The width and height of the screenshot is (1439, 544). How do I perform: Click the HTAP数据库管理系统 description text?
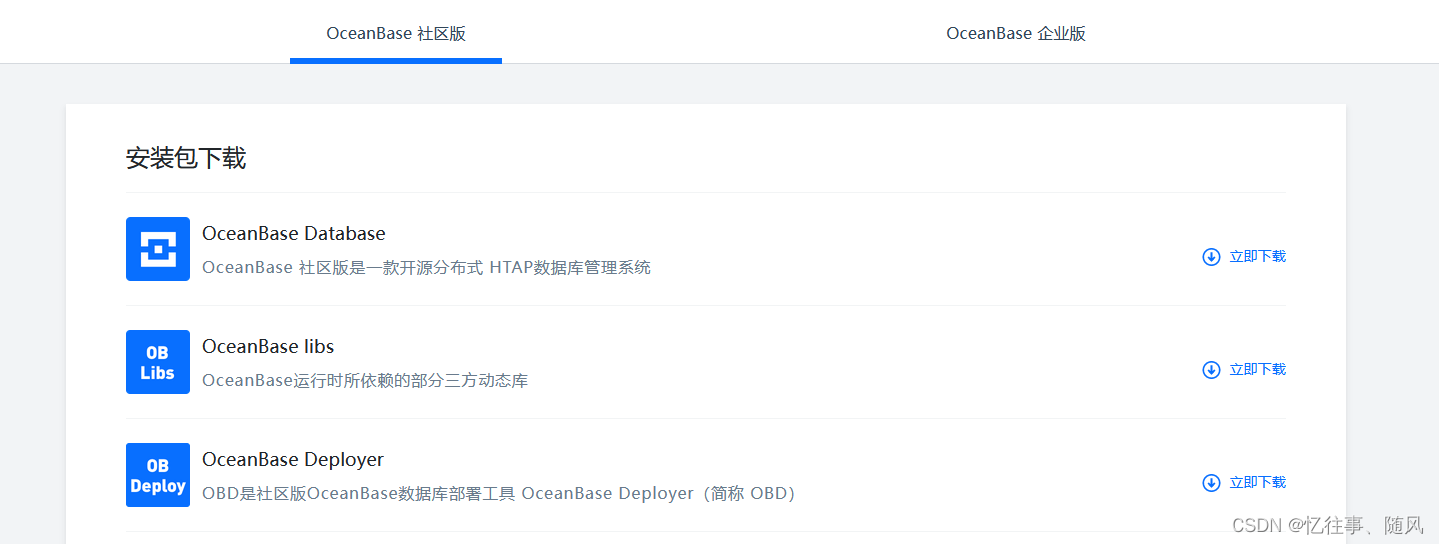point(426,268)
